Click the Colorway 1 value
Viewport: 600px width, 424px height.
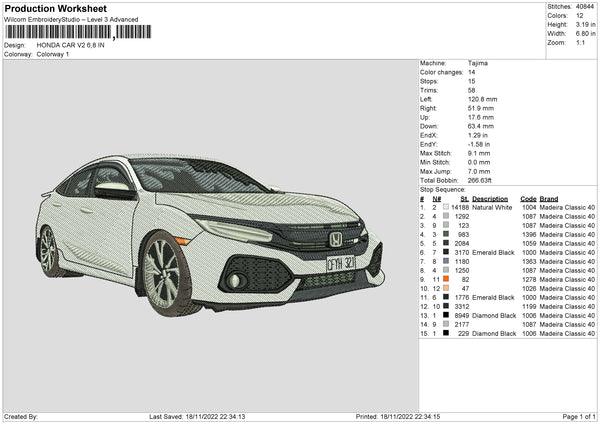(x=53, y=54)
